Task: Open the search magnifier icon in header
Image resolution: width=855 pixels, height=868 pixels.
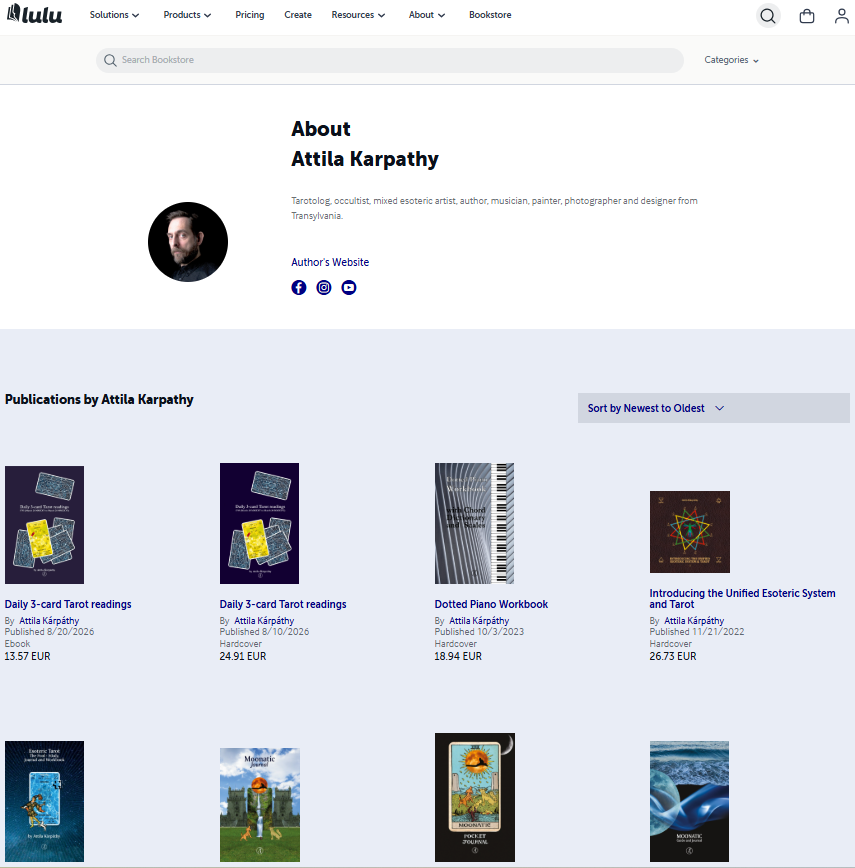Action: coord(768,16)
